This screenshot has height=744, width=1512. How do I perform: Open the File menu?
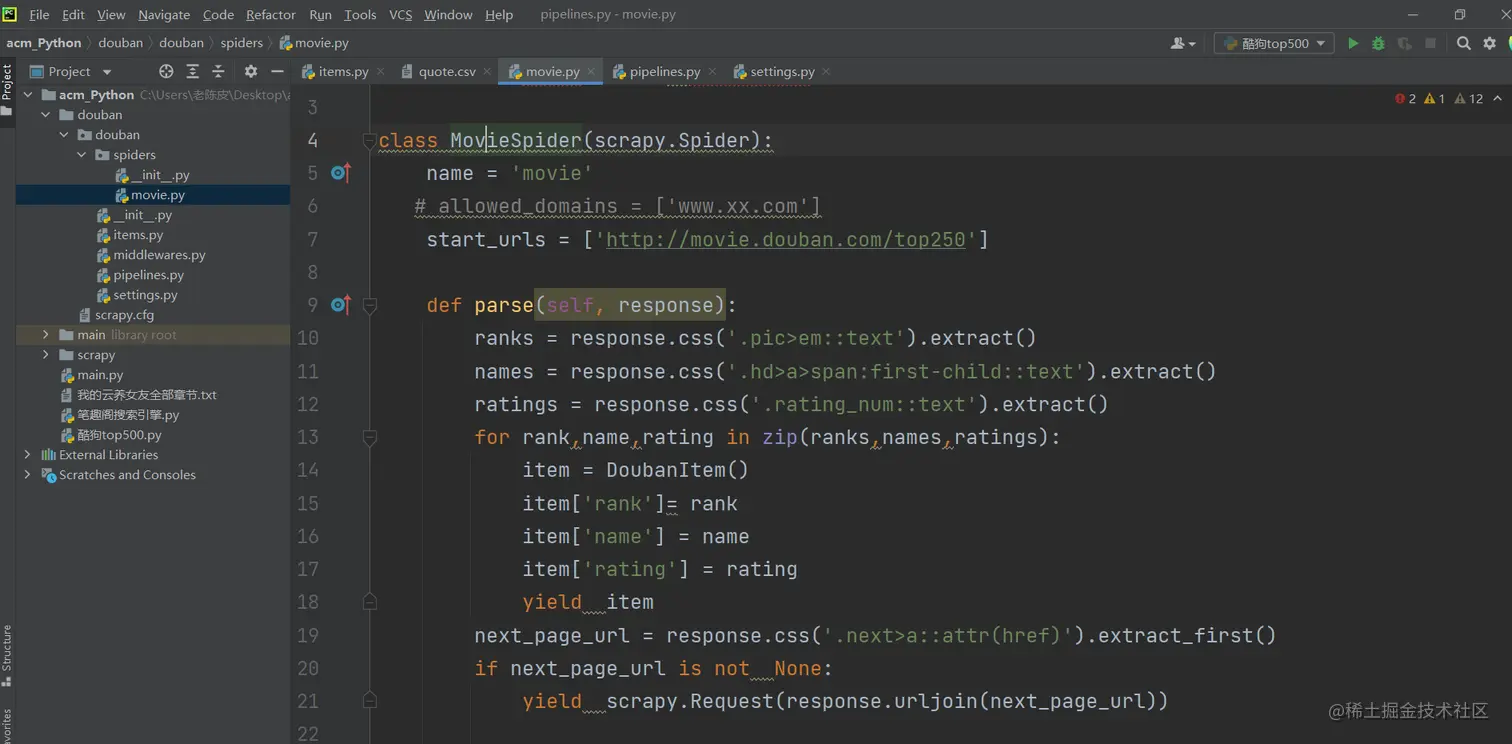[39, 14]
